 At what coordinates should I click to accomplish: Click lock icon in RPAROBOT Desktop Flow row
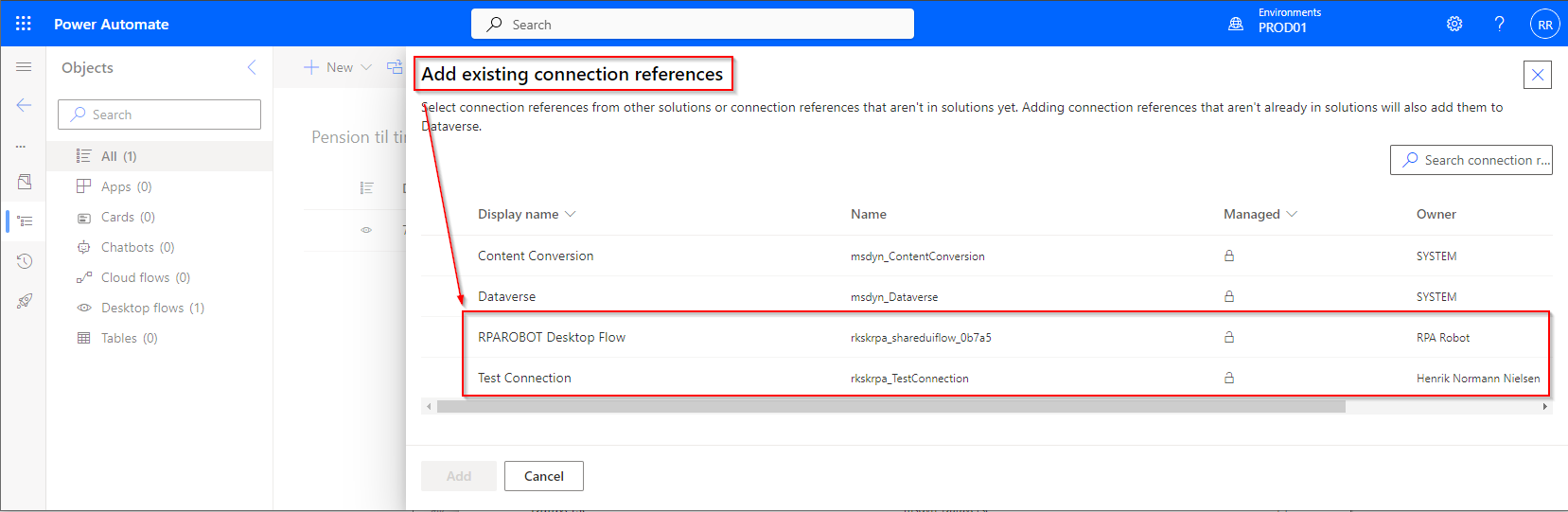point(1229,337)
